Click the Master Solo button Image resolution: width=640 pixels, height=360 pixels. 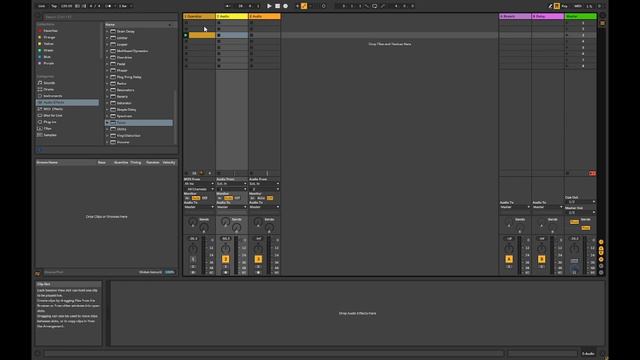574,260
